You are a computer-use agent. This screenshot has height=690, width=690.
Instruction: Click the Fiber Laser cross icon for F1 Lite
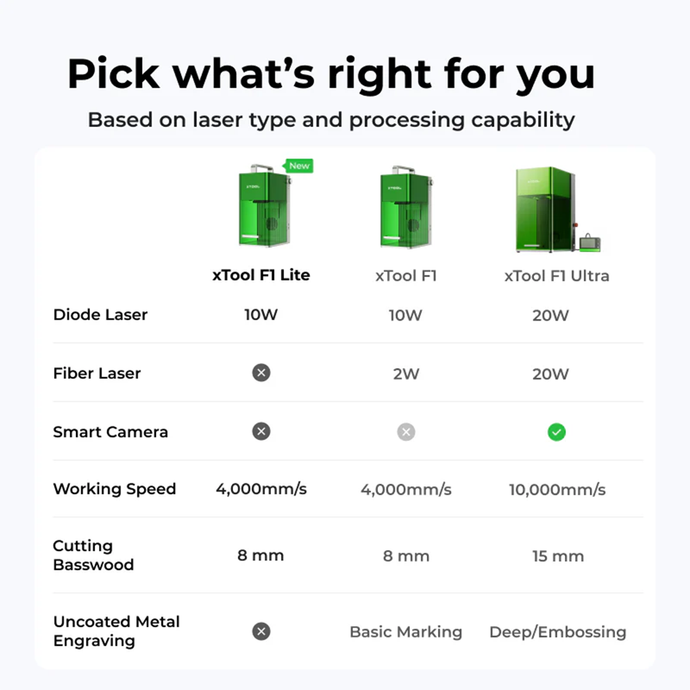coord(261,373)
